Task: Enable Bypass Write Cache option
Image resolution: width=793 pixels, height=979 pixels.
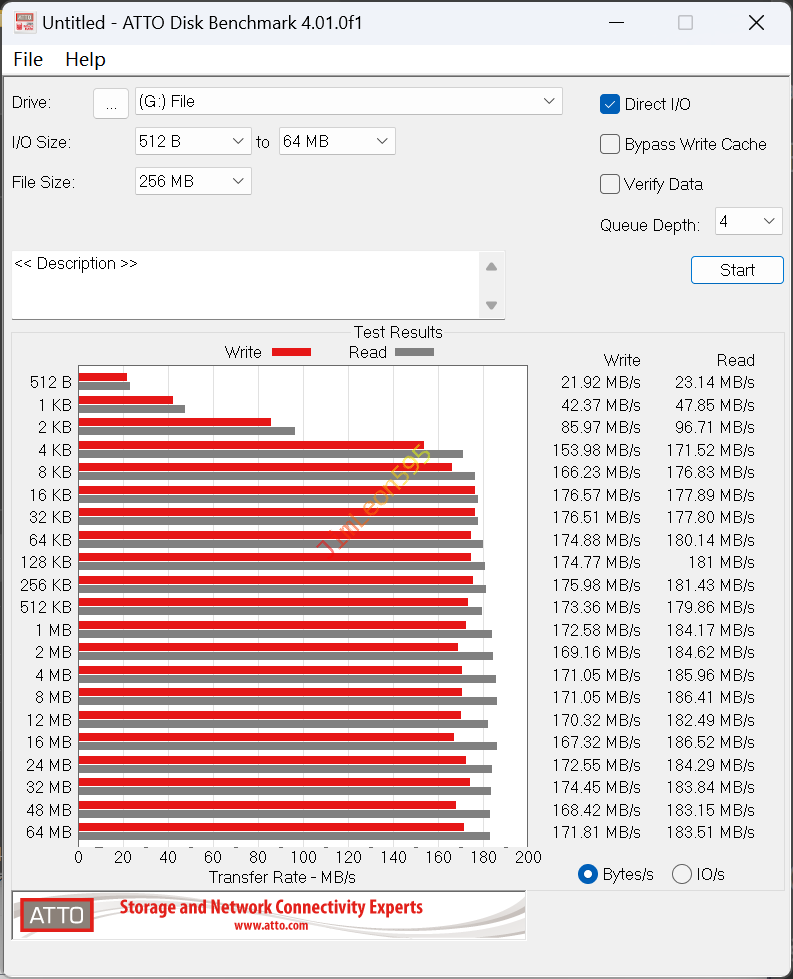Action: tap(610, 144)
